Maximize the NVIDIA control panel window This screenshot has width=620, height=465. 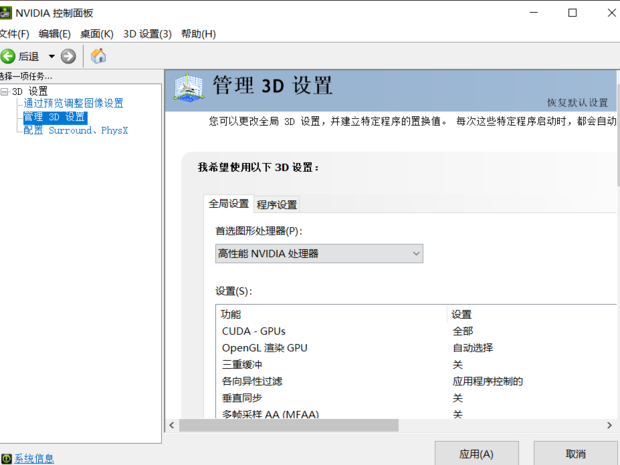pyautogui.click(x=572, y=13)
